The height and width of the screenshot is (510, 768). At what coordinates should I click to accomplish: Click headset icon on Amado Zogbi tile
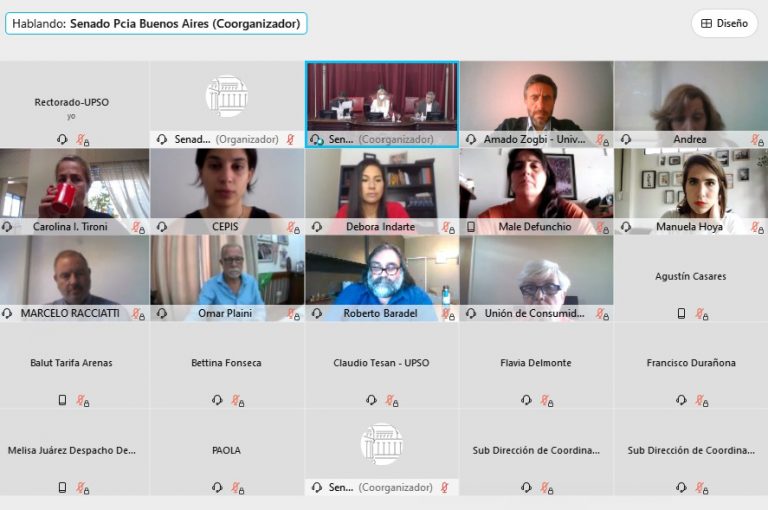tap(471, 140)
